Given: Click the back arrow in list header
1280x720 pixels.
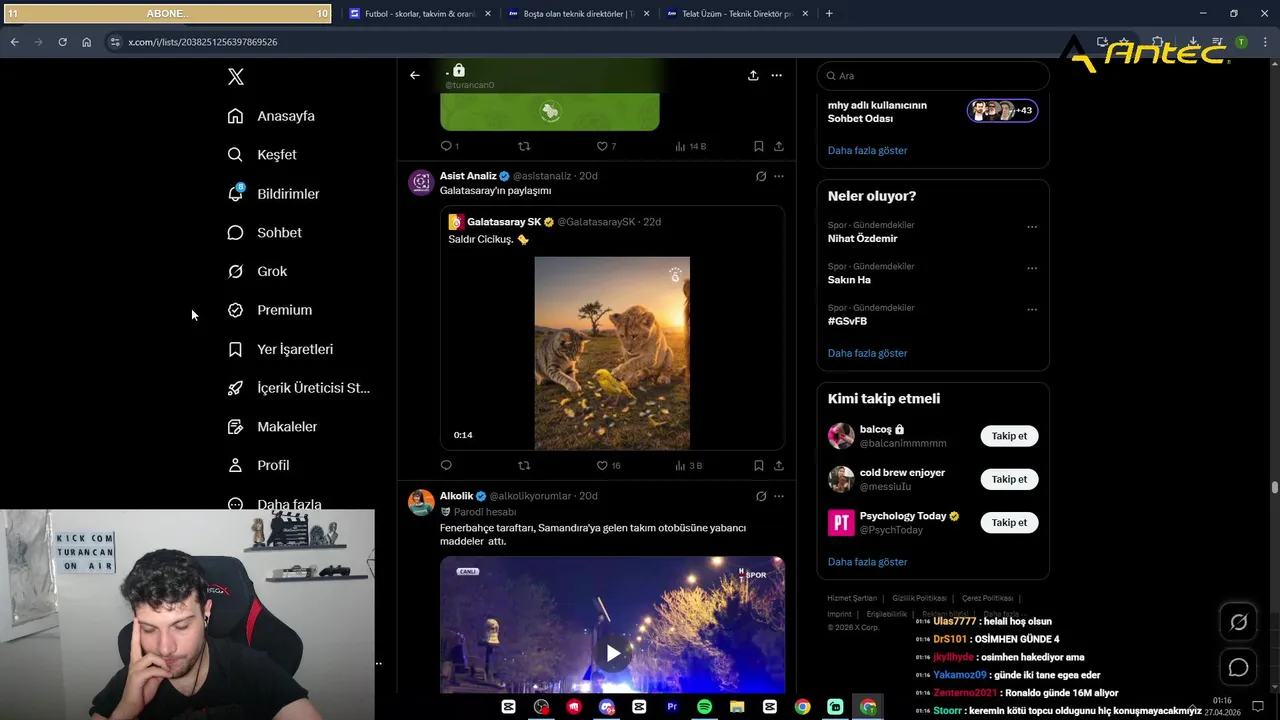Looking at the screenshot, I should 415,75.
